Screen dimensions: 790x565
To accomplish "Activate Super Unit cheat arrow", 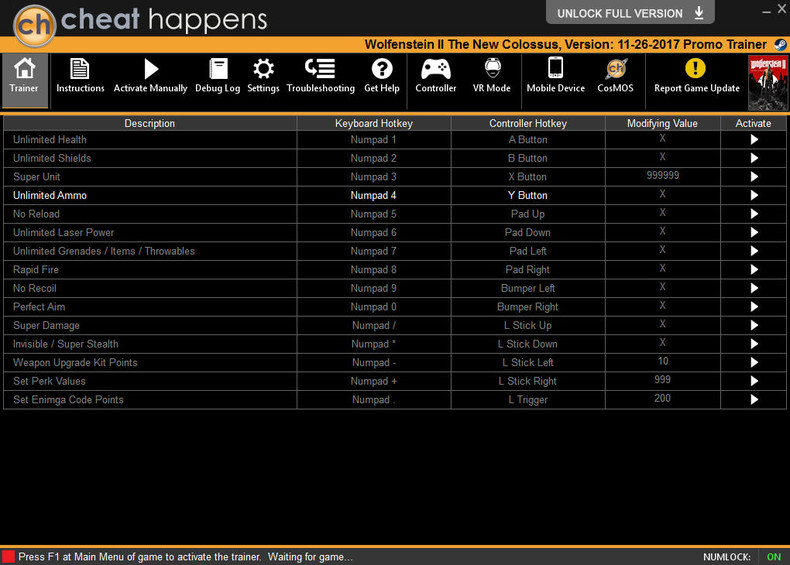I will point(754,177).
